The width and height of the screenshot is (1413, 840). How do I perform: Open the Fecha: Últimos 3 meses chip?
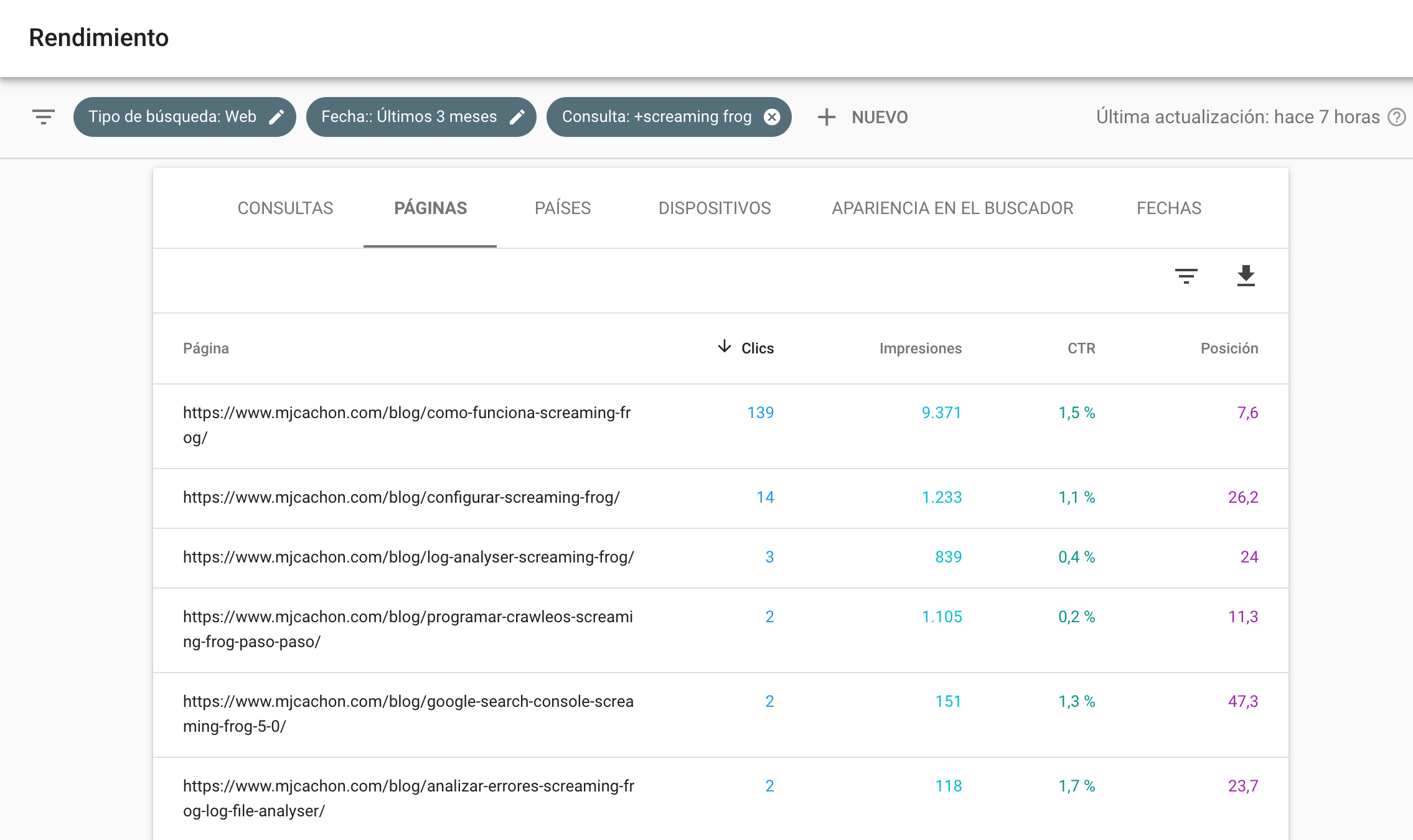click(x=421, y=117)
